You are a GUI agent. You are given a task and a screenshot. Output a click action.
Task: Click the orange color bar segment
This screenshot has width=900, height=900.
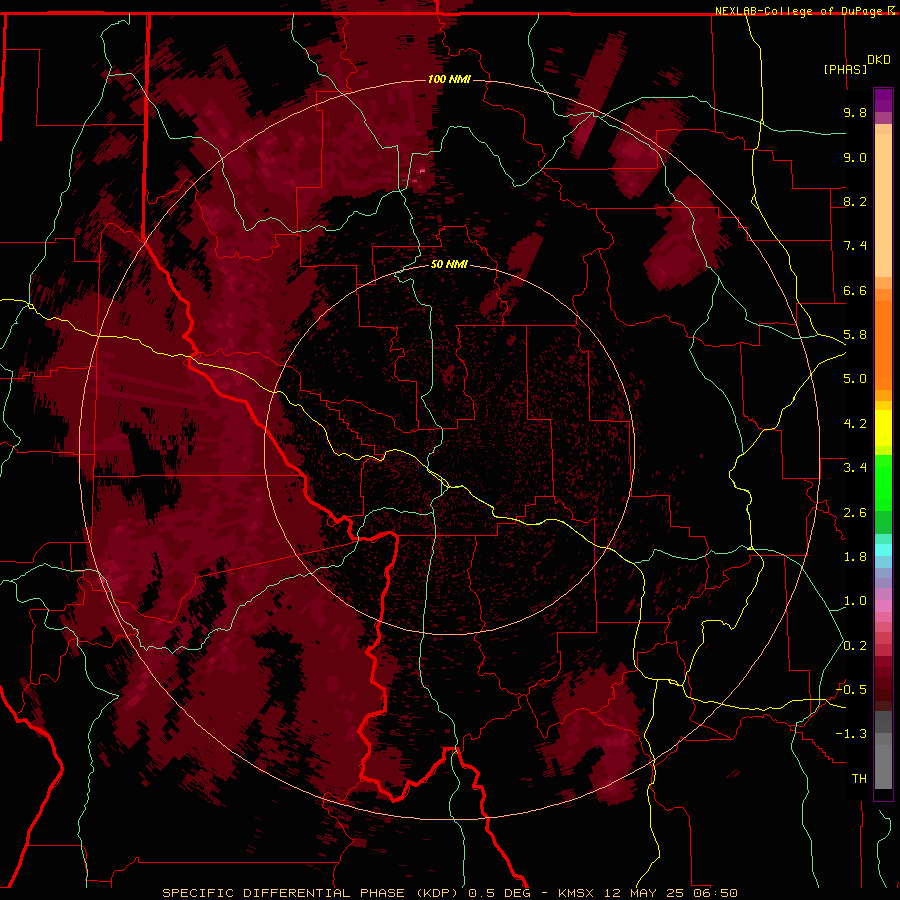883,346
